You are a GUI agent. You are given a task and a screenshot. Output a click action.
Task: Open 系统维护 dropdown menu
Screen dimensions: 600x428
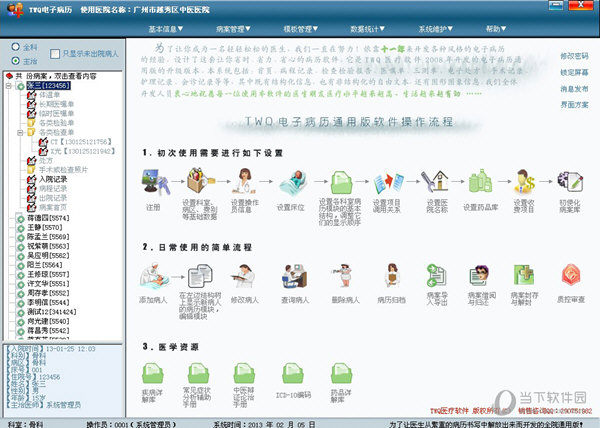(x=435, y=29)
